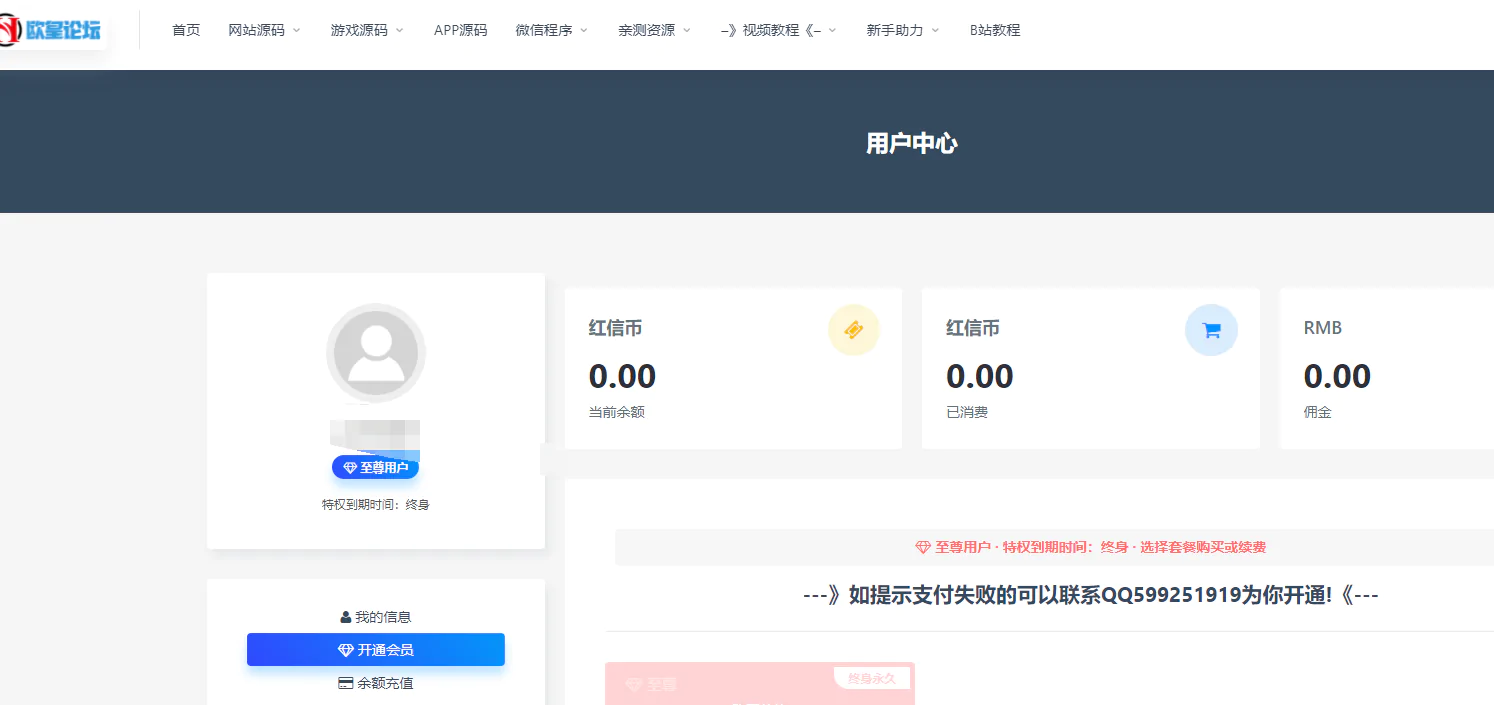Go to 首页 in the navigation bar
The image size is (1494, 705).
click(186, 30)
